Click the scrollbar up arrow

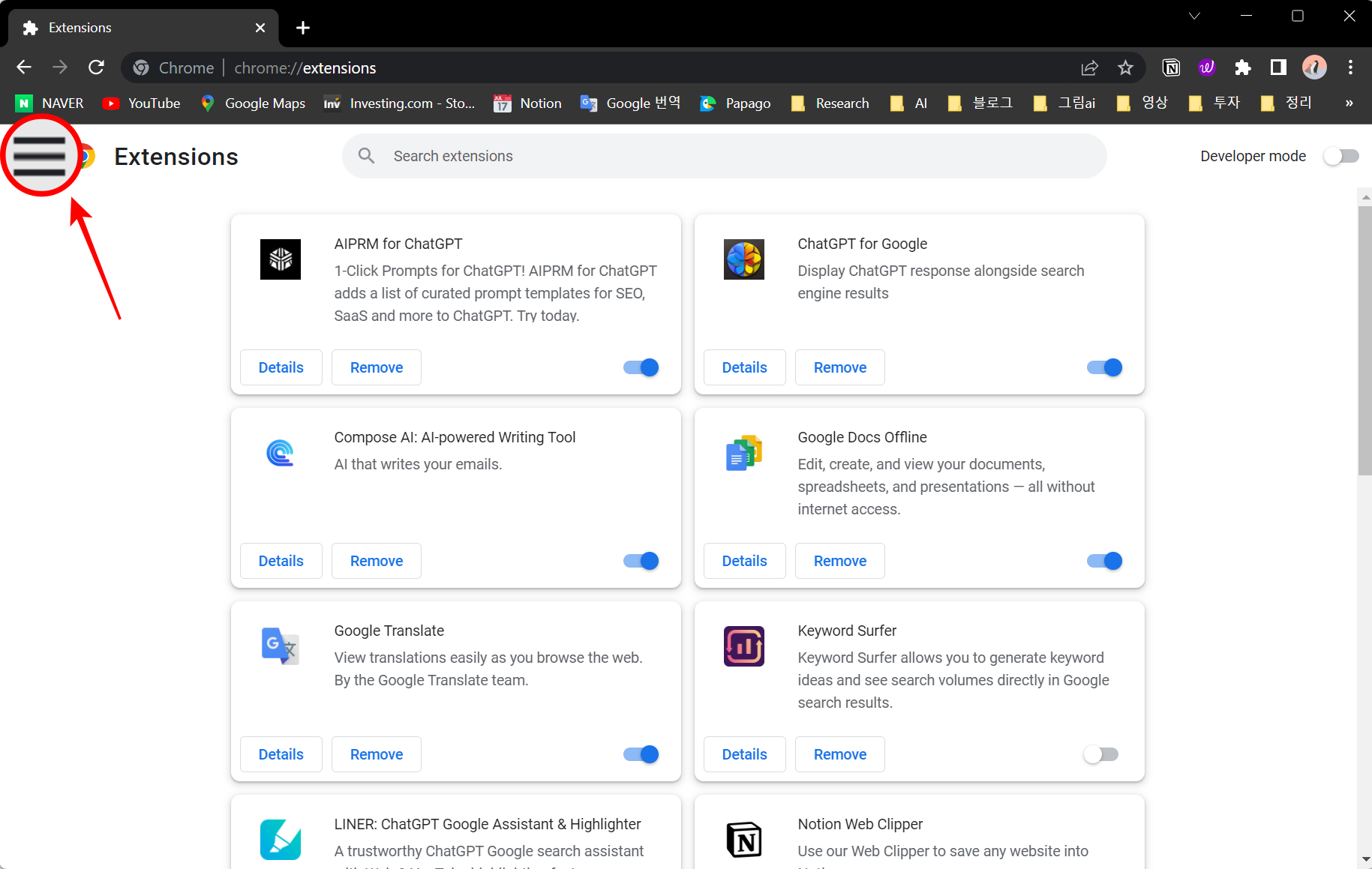click(x=1364, y=196)
